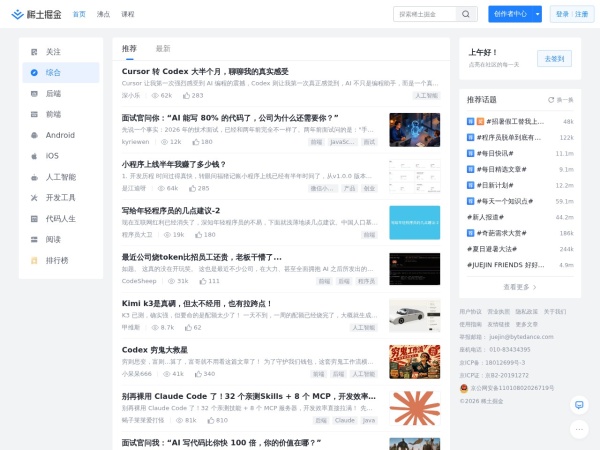Open the 关注 sidebar category icon

[34, 52]
